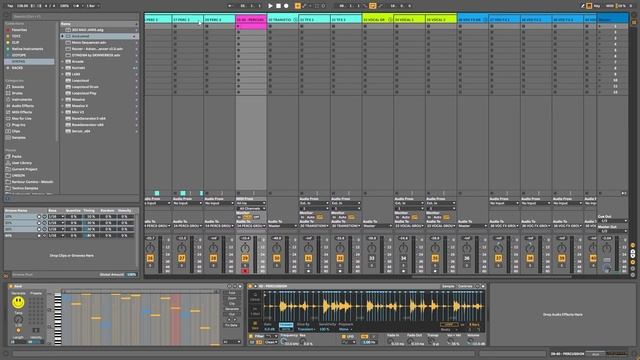This screenshot has width=640, height=360.
Task: Toggle the orange Loop switch in transport
Action: 372,6
